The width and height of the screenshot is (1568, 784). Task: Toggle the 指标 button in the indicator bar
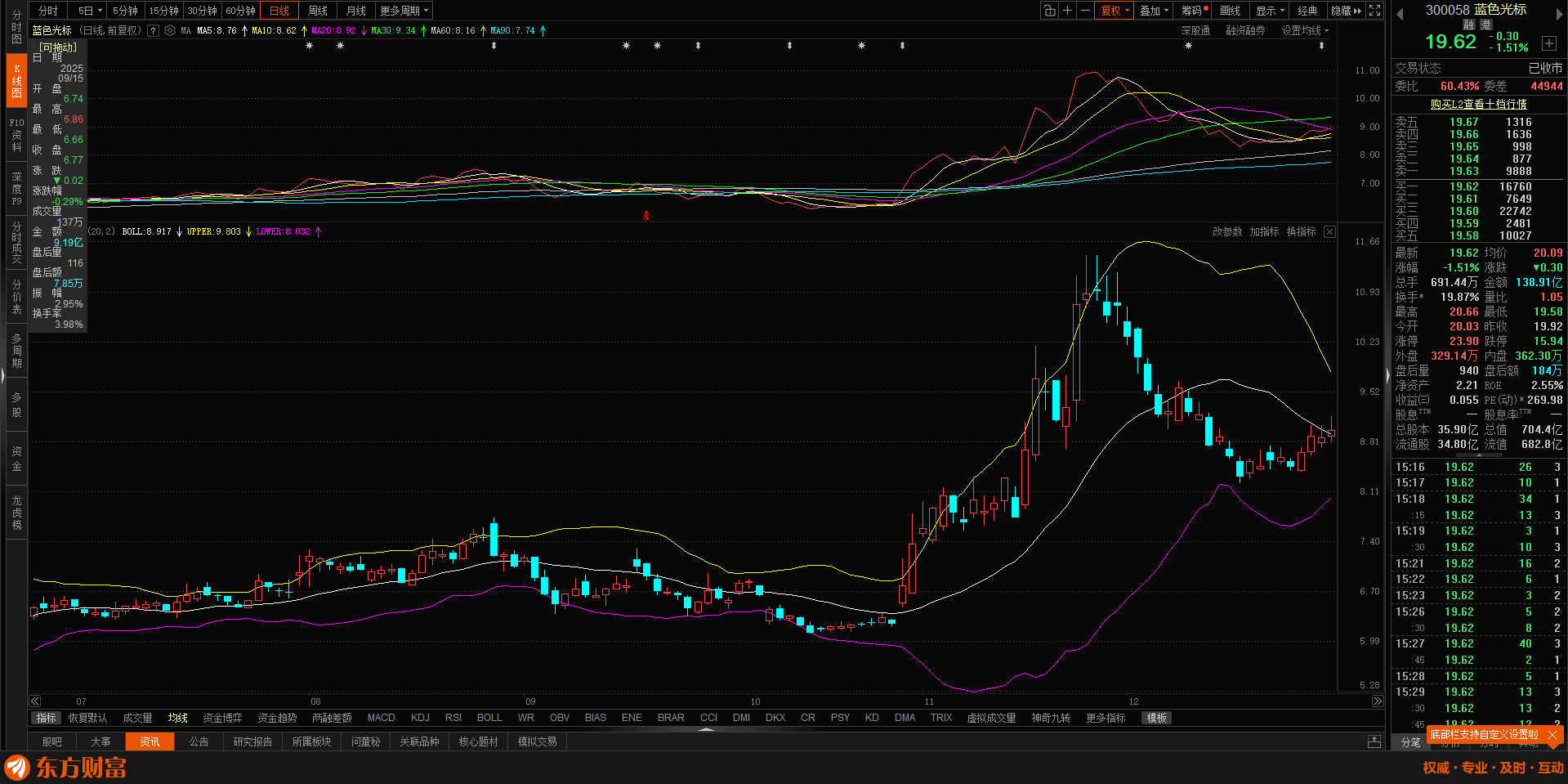47,718
